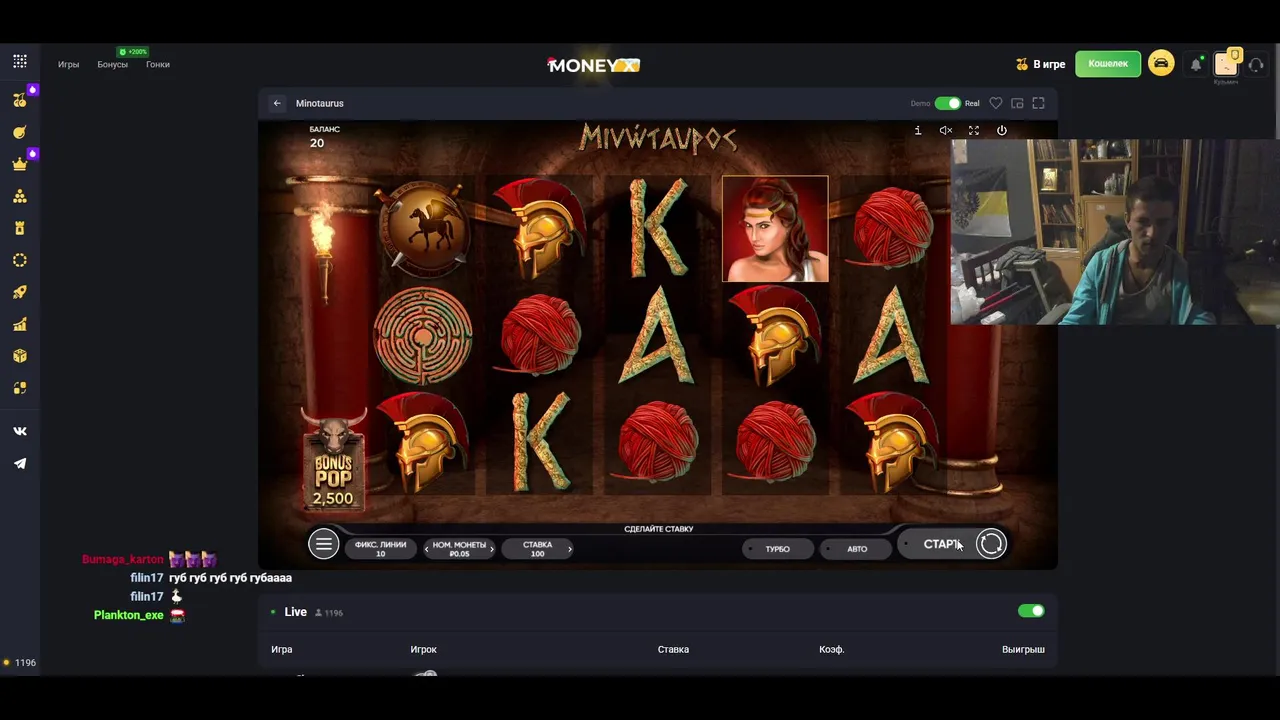Open the grid menu icon at top left
The height and width of the screenshot is (720, 1280).
pos(20,62)
